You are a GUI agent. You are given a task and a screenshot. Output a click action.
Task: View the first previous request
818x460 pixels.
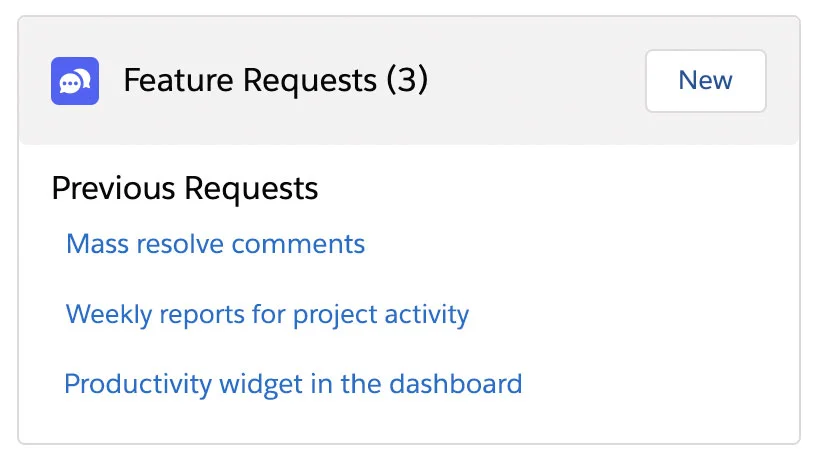coord(215,243)
